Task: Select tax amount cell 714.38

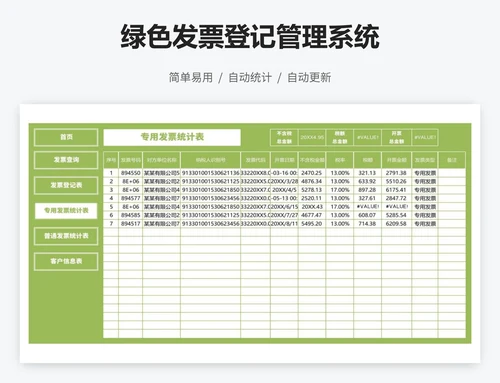Action: point(367,224)
